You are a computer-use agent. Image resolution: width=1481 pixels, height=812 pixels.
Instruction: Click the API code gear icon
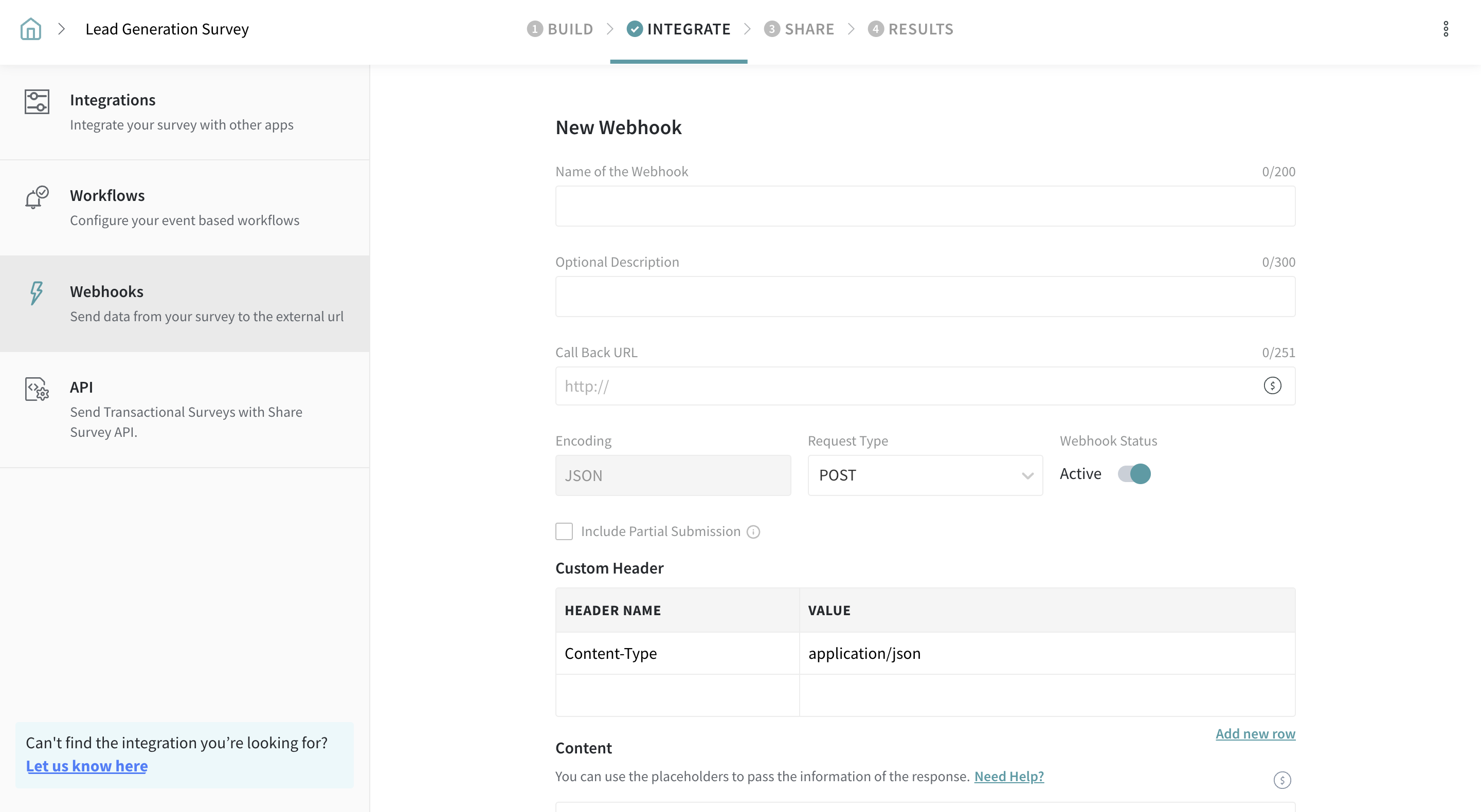tap(37, 389)
